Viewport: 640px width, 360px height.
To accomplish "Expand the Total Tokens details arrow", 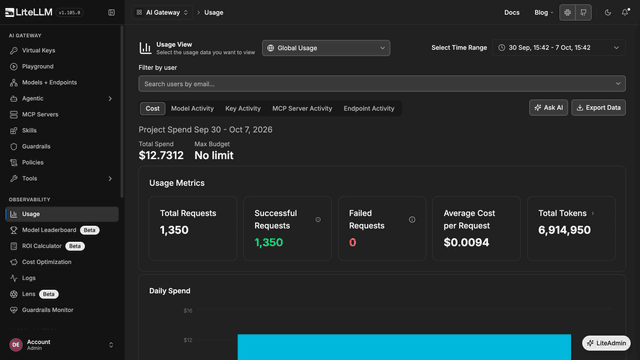I will click(x=593, y=213).
